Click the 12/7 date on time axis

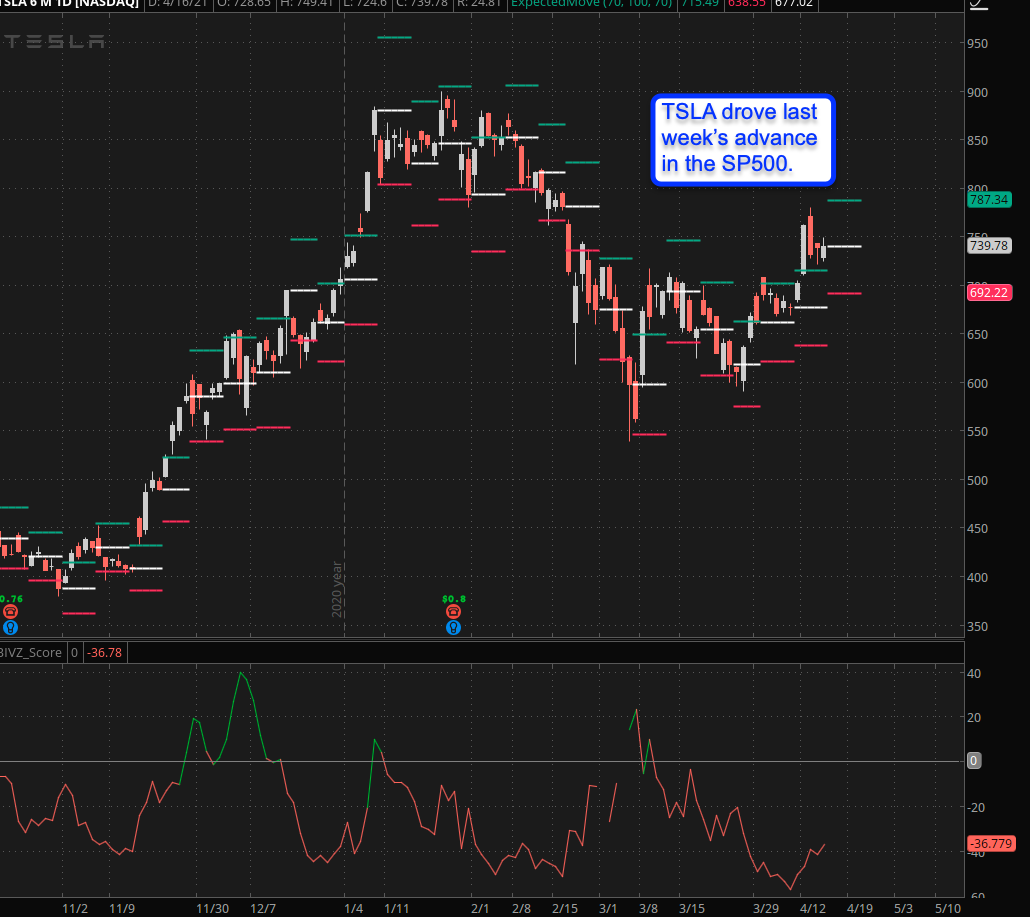click(263, 908)
